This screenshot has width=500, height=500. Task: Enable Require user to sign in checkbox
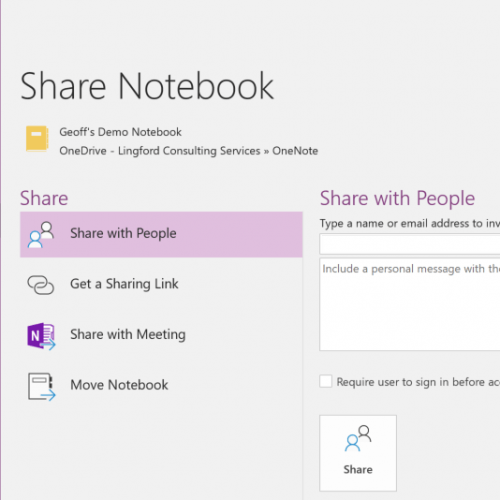coord(326,381)
